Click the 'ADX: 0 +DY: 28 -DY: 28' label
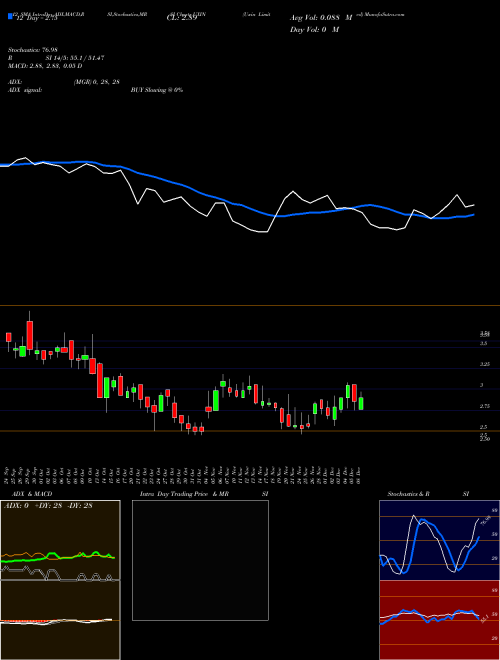The width and height of the screenshot is (500, 660). point(48,505)
